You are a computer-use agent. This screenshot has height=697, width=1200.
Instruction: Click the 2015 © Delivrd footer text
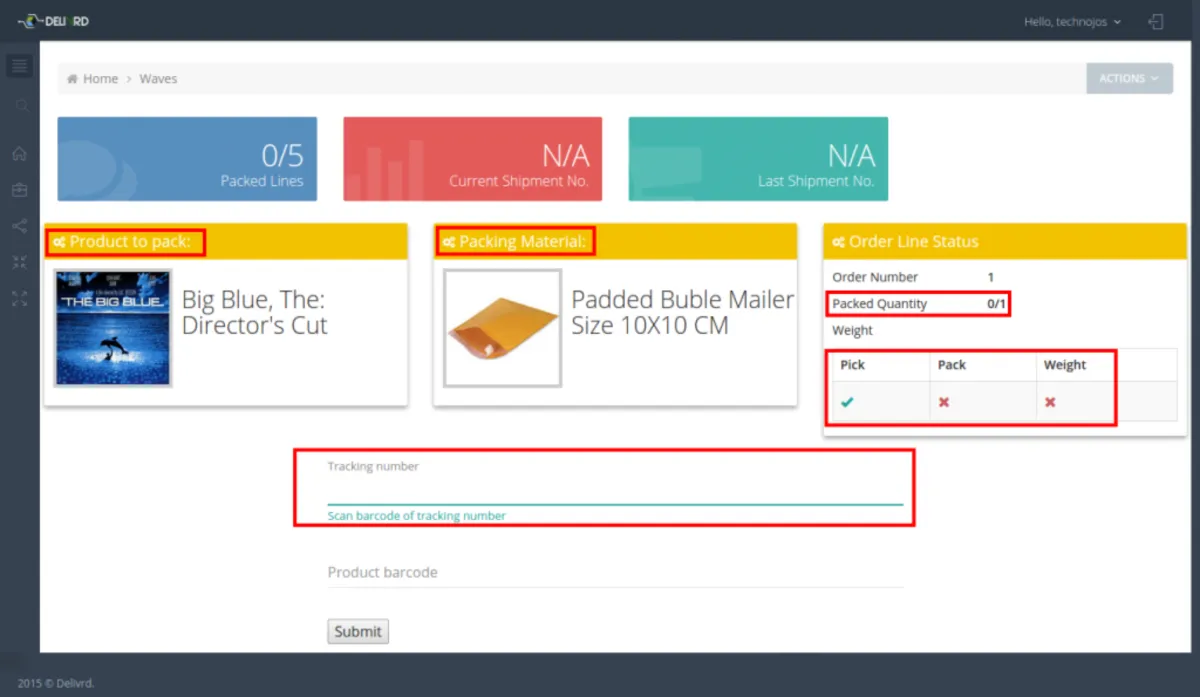pos(56,684)
